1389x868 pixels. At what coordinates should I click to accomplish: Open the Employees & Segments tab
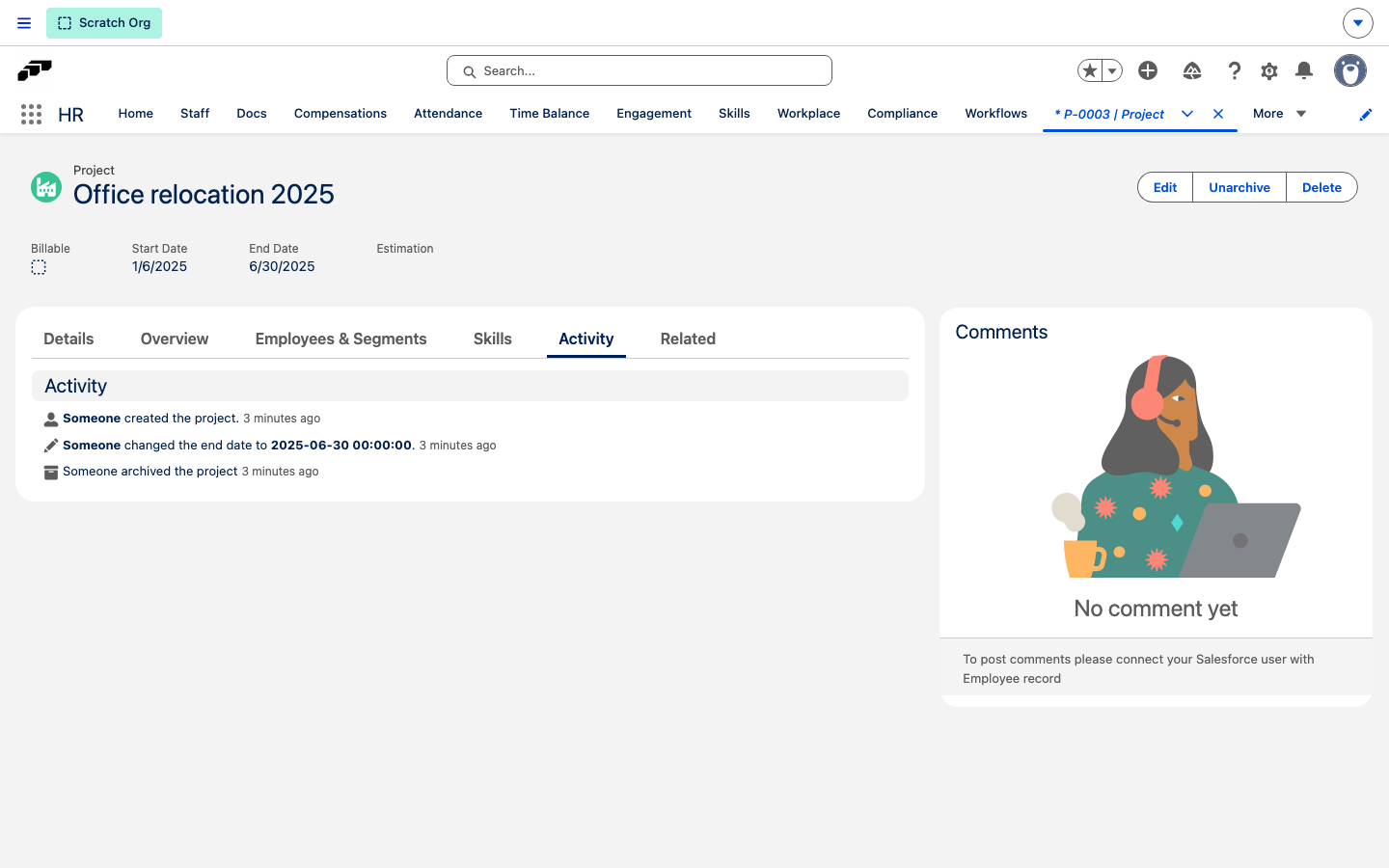[340, 339]
